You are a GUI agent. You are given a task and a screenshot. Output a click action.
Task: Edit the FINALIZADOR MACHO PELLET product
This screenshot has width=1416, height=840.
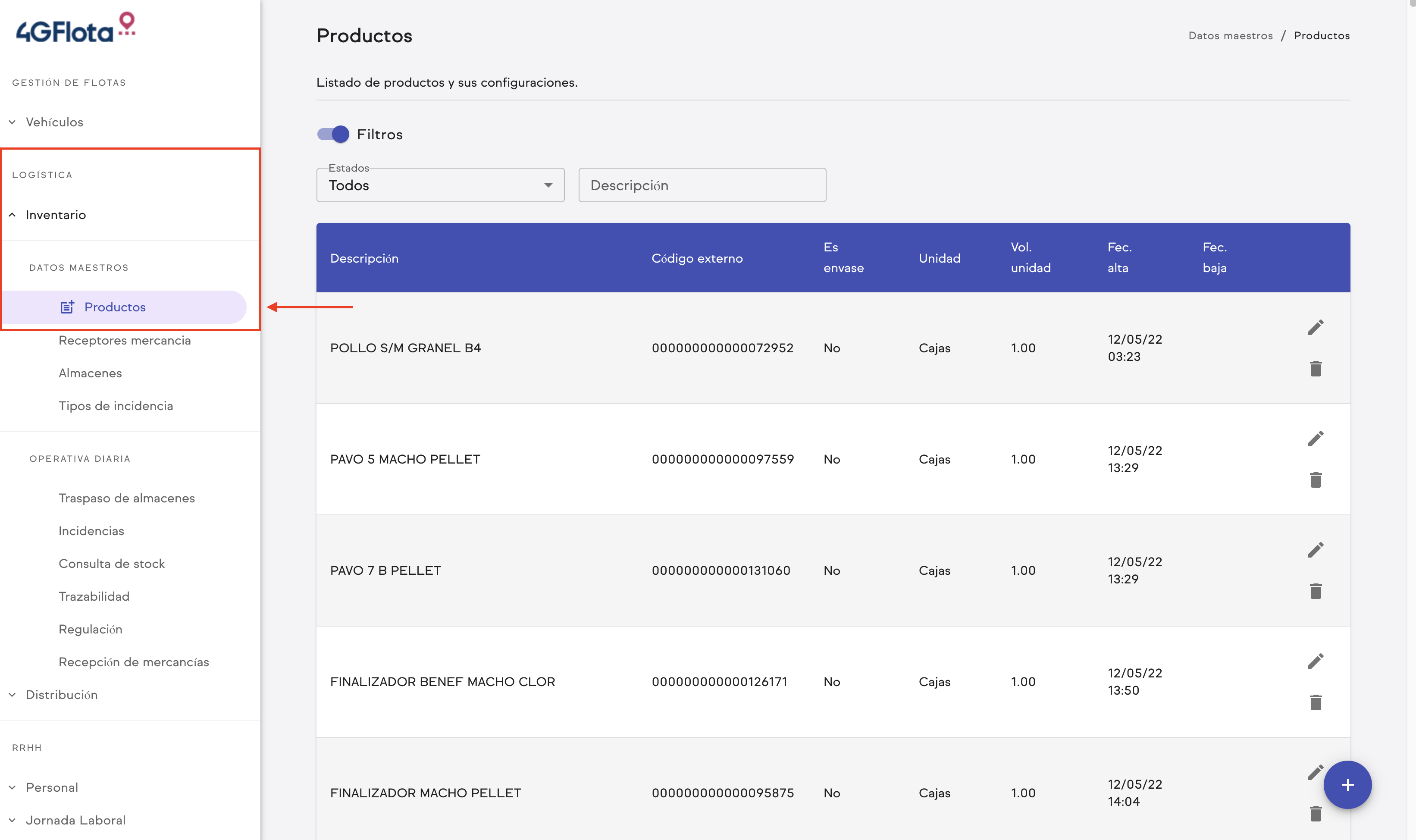point(1316,772)
